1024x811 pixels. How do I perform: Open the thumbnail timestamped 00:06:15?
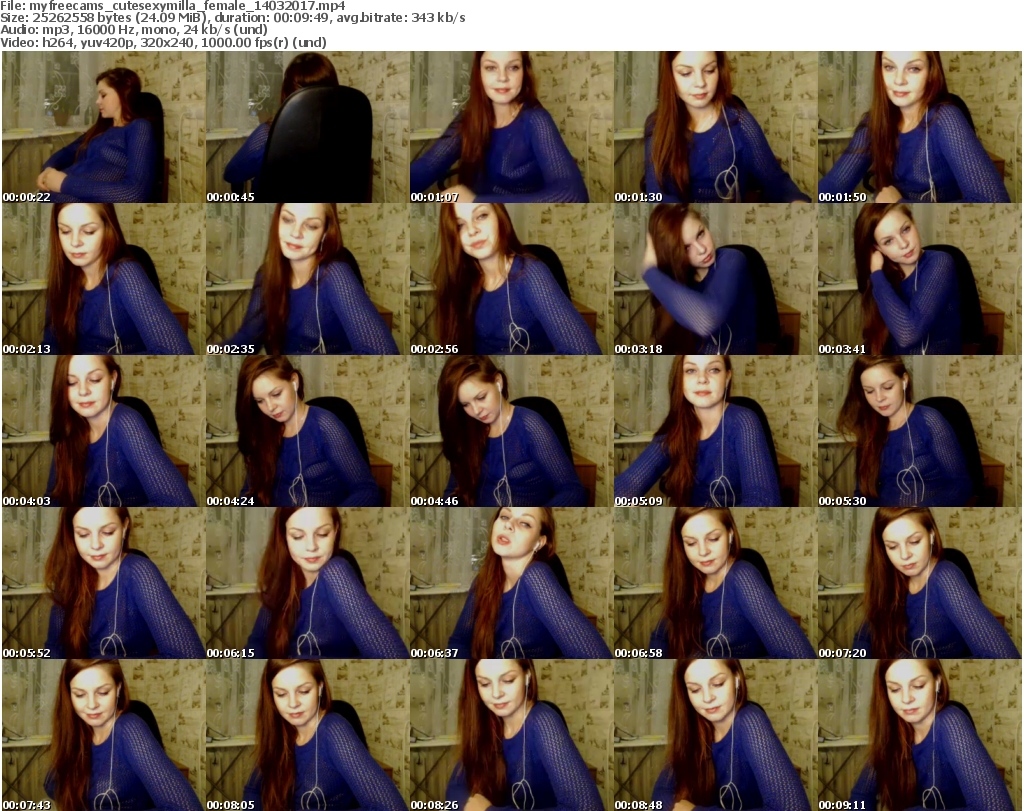coord(308,582)
